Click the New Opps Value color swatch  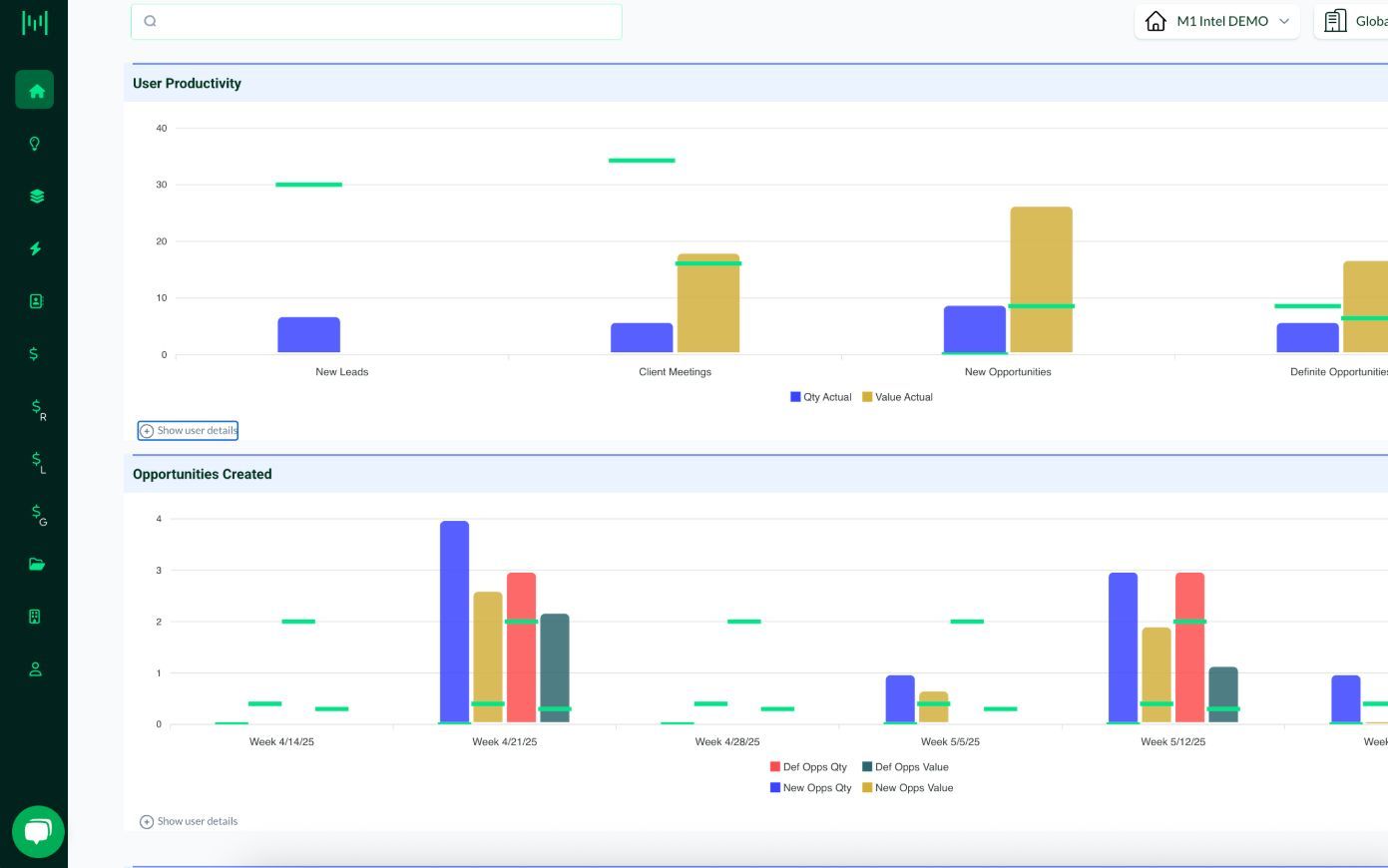coord(867,788)
